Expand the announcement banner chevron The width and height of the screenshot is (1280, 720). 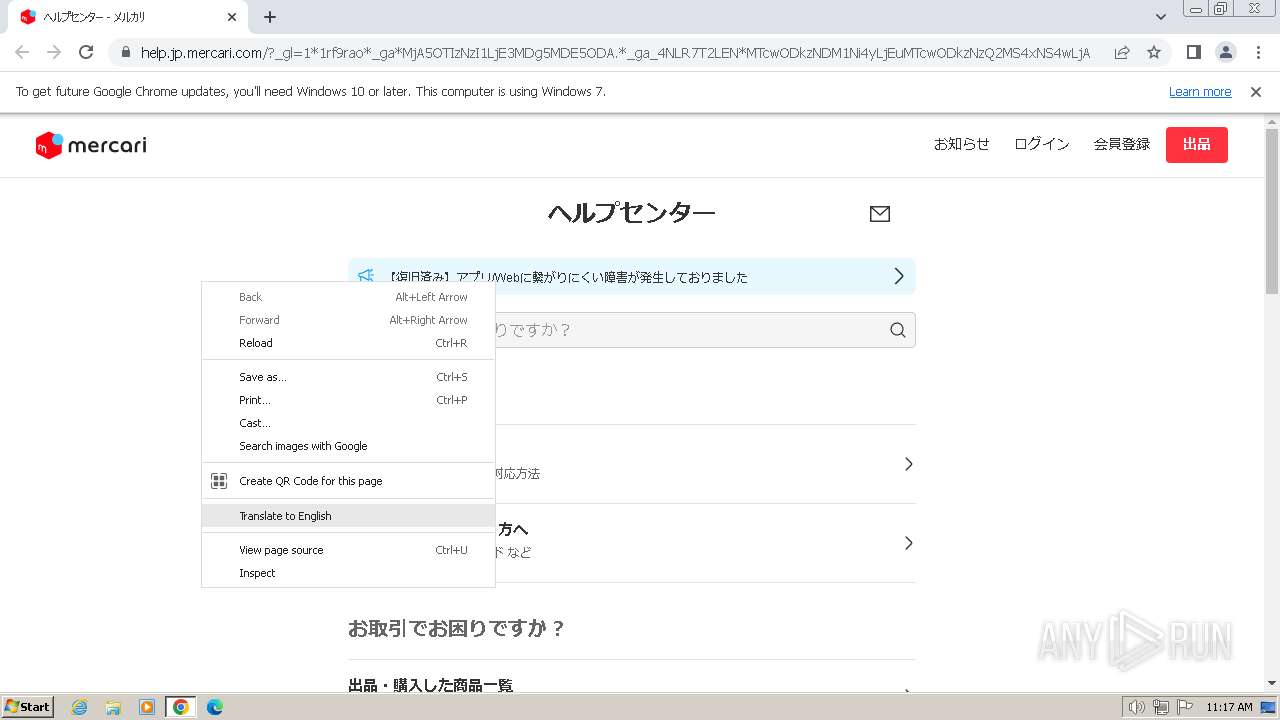(898, 276)
